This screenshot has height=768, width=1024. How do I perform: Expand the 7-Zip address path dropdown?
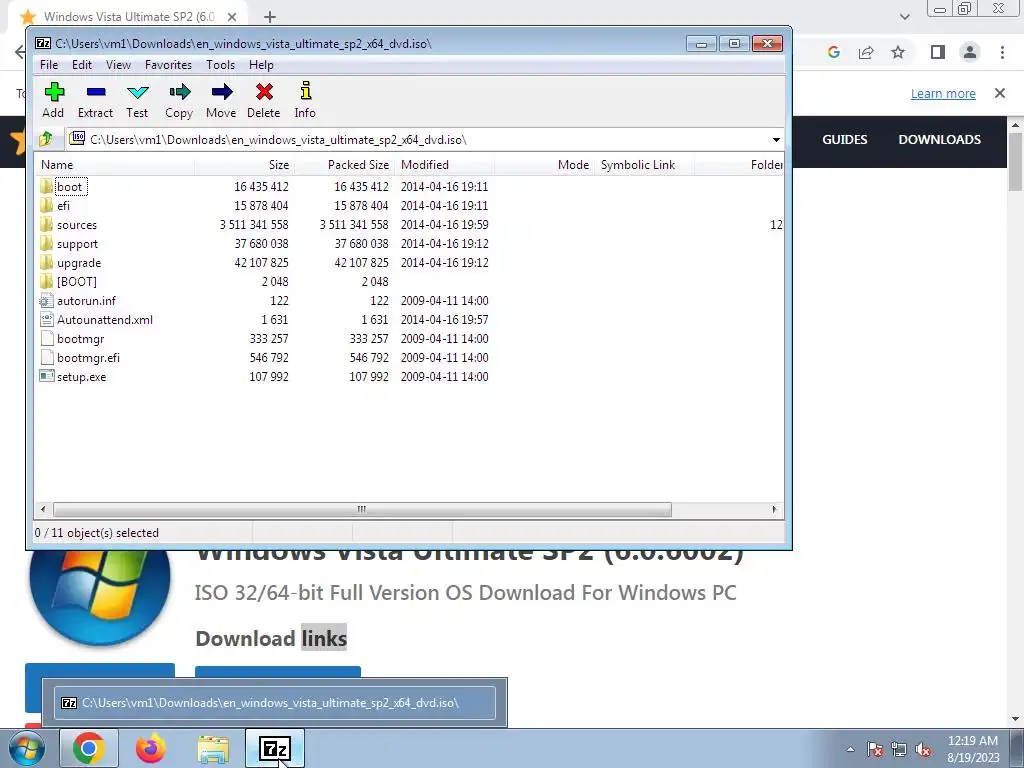776,140
